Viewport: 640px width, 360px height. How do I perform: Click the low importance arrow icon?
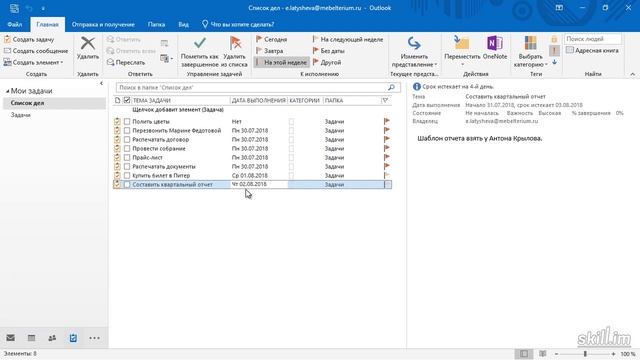click(554, 62)
